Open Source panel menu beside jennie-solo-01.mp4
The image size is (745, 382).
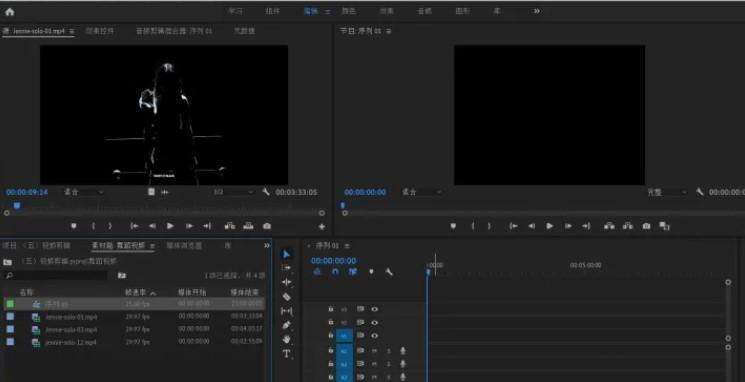pyautogui.click(x=72, y=31)
